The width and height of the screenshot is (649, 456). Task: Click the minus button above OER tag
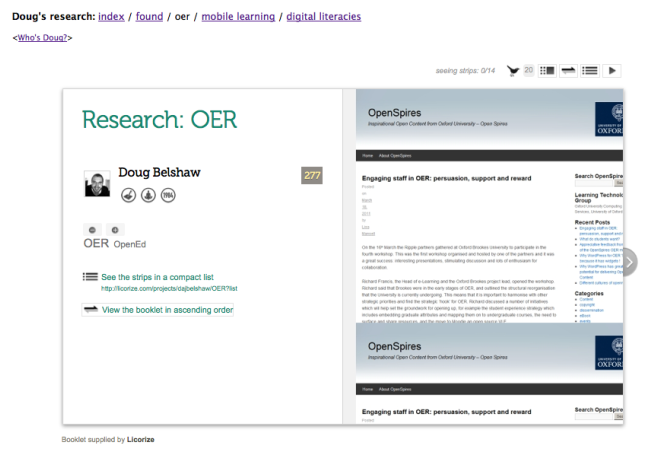pos(92,230)
